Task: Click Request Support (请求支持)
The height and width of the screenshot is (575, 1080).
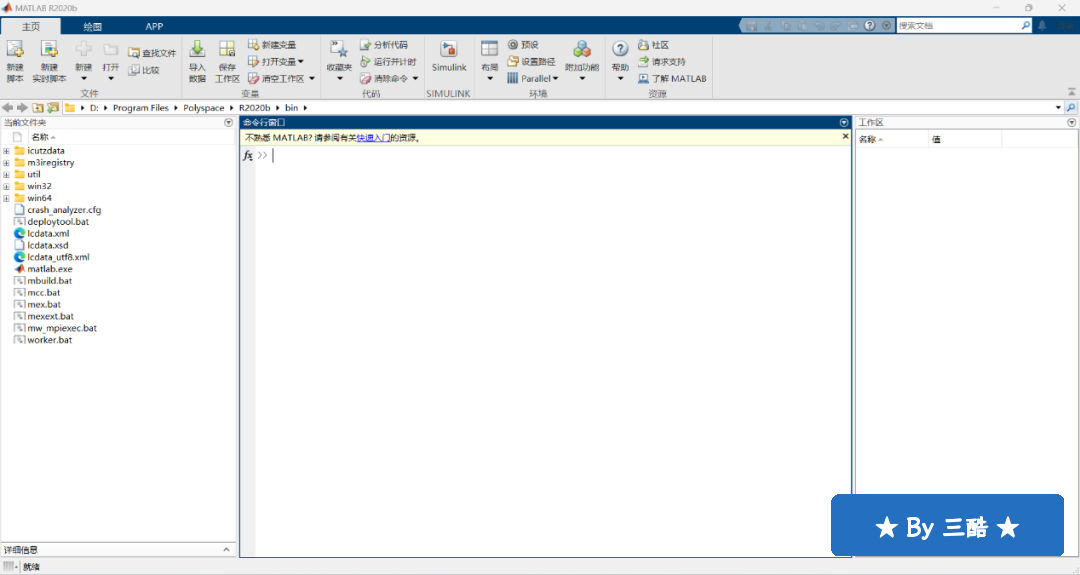Action: tap(661, 62)
